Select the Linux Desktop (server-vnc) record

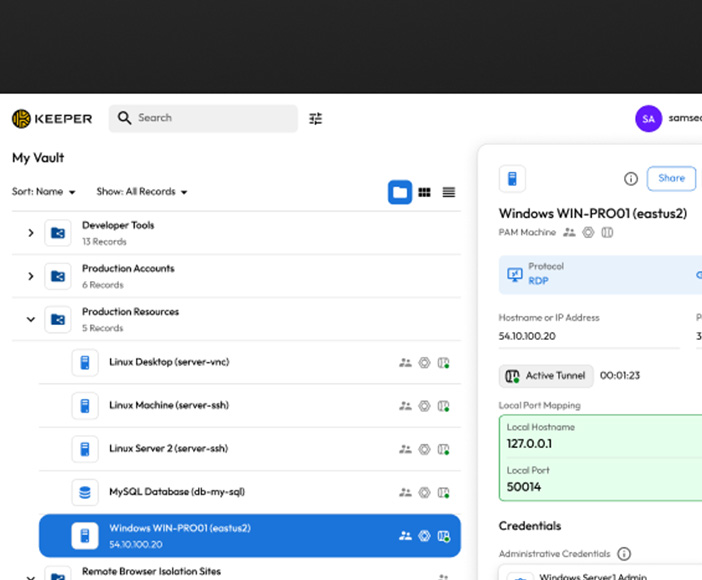coord(250,362)
